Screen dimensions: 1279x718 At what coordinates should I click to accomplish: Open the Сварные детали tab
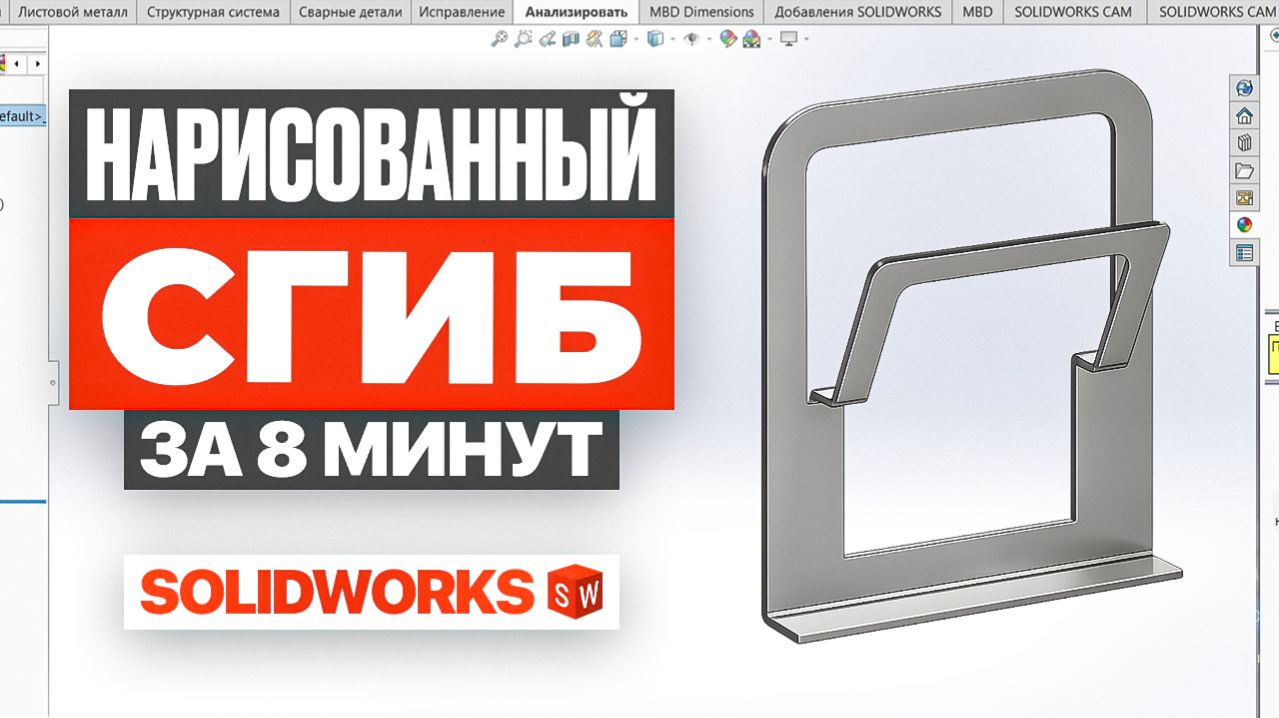(x=351, y=12)
